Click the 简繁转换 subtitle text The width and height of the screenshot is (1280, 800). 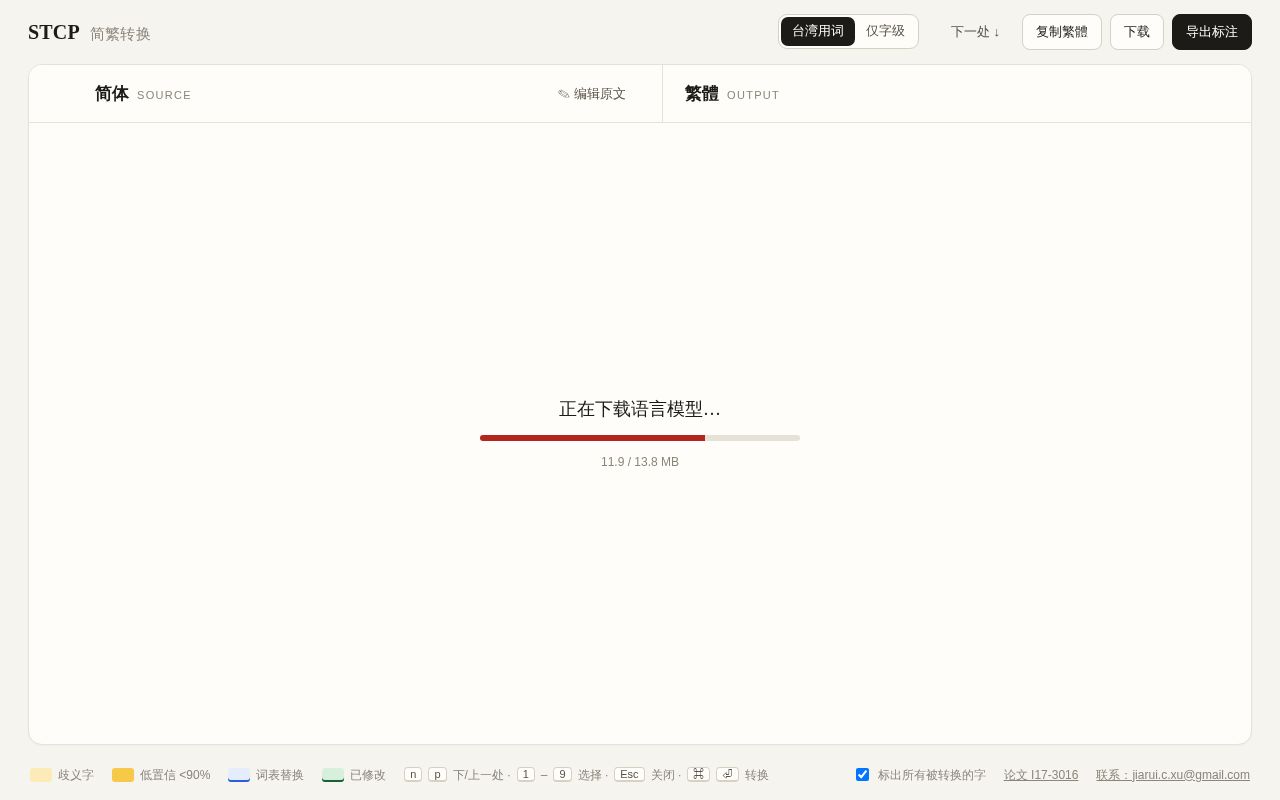tap(120, 34)
